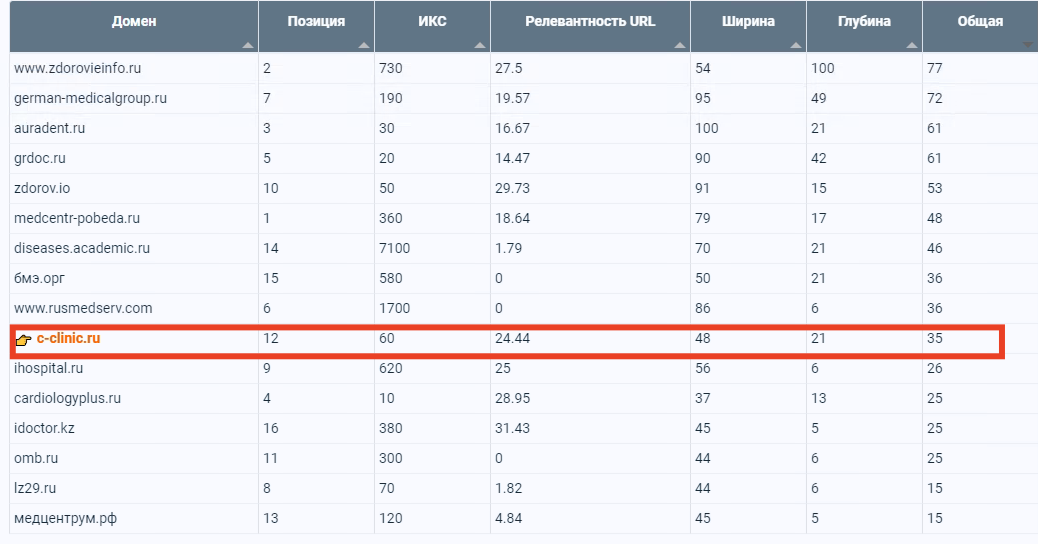Click sort arrow in Релевантность URL header
Viewport: 1038px width, 544px height.
[680, 45]
